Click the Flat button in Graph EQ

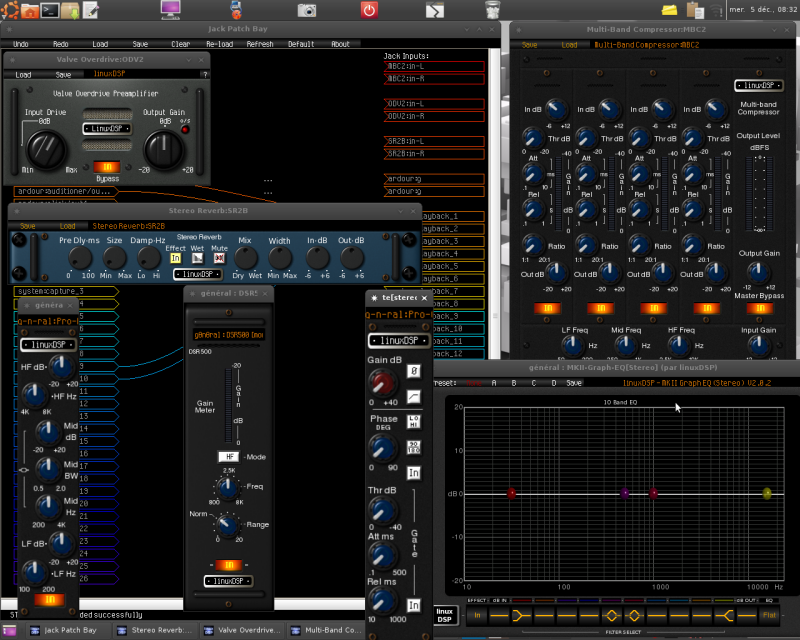[x=769, y=615]
